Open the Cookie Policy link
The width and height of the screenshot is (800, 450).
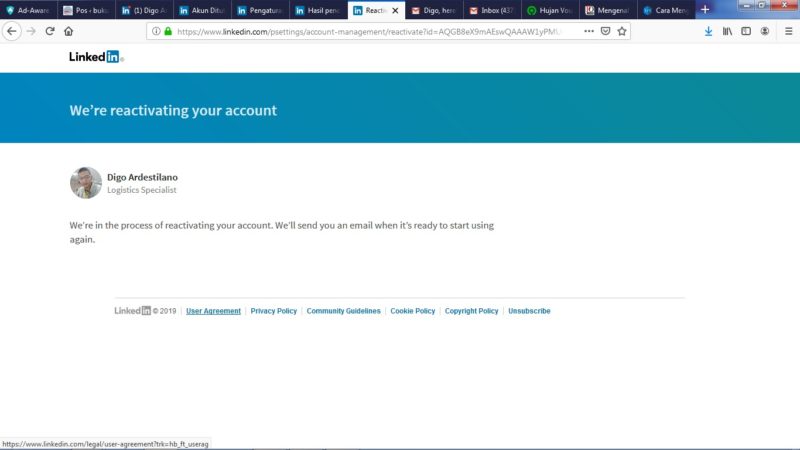[413, 311]
